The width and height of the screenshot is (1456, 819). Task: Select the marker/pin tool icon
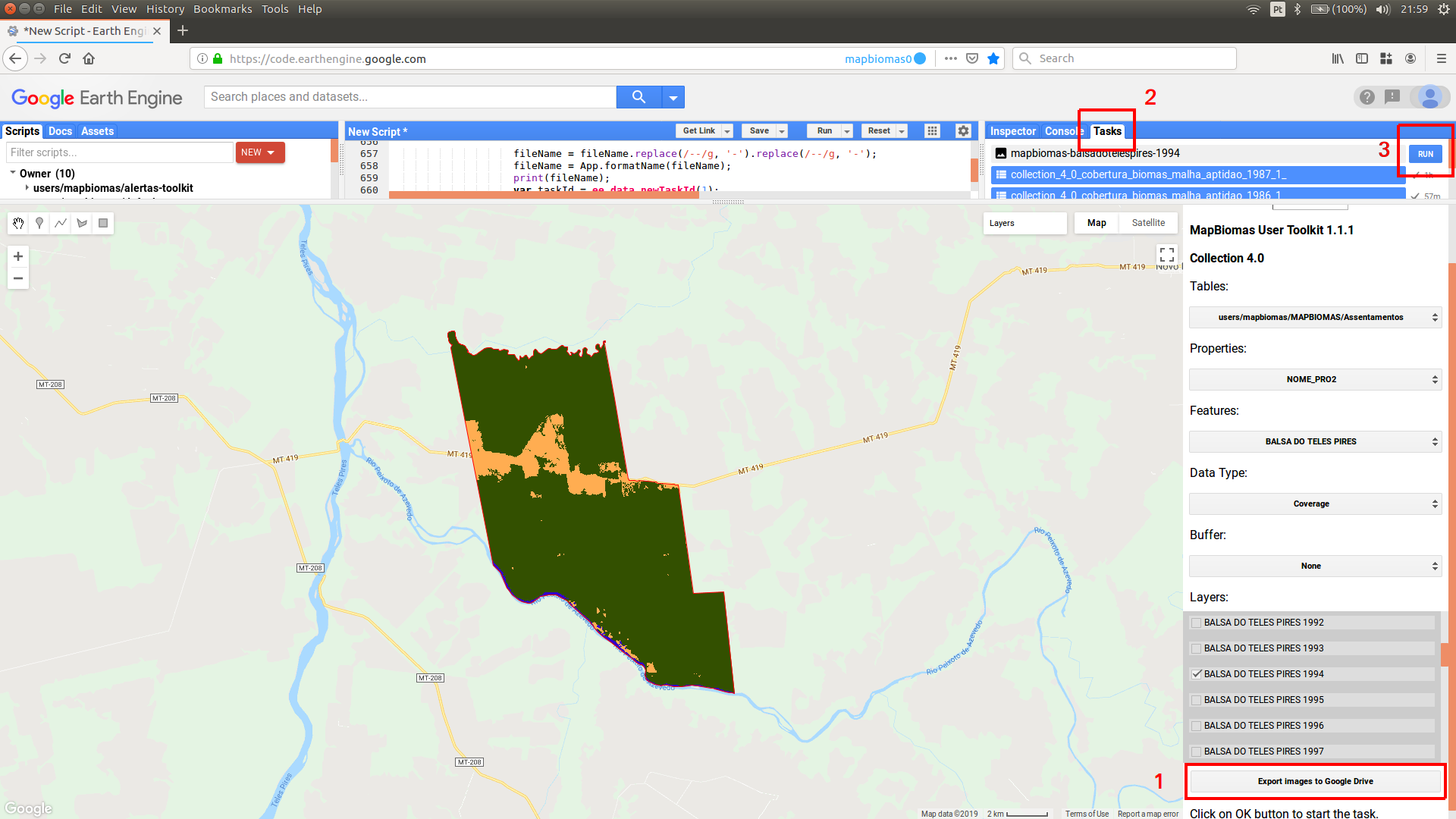point(39,222)
